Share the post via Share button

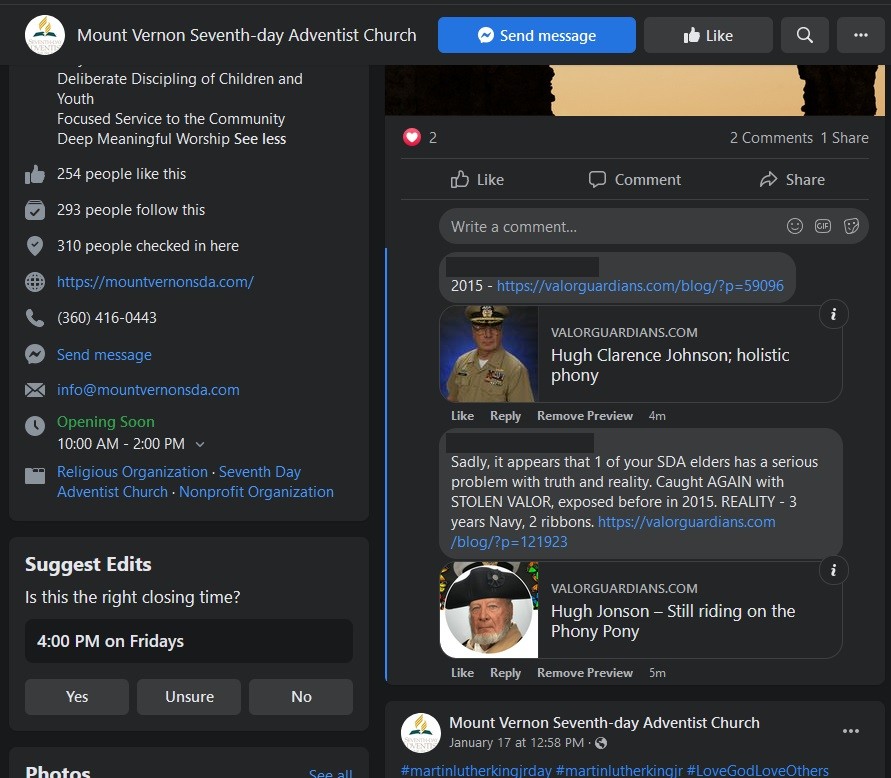point(792,180)
